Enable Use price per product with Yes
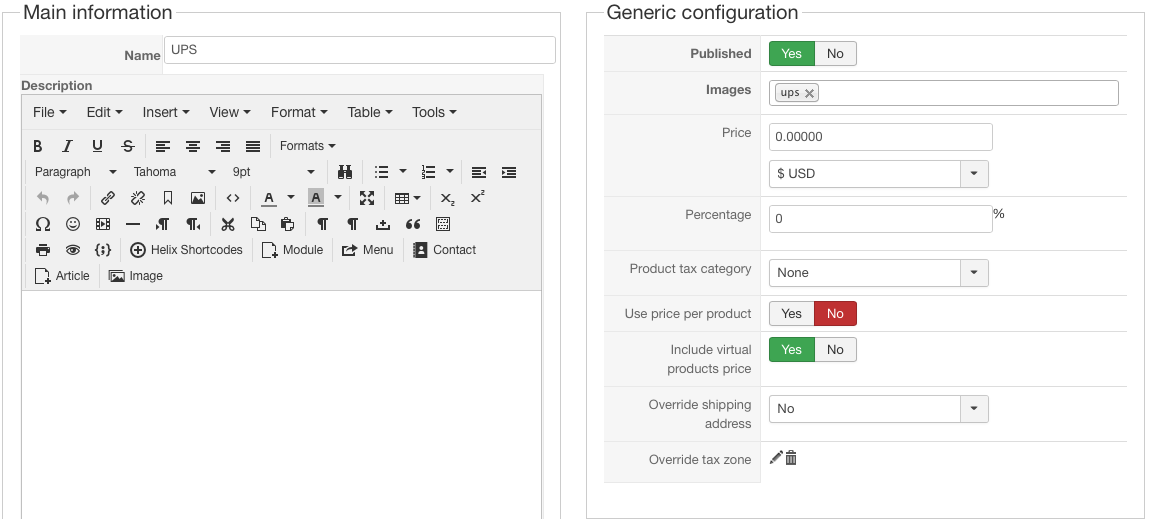This screenshot has height=519, width=1156. click(791, 314)
